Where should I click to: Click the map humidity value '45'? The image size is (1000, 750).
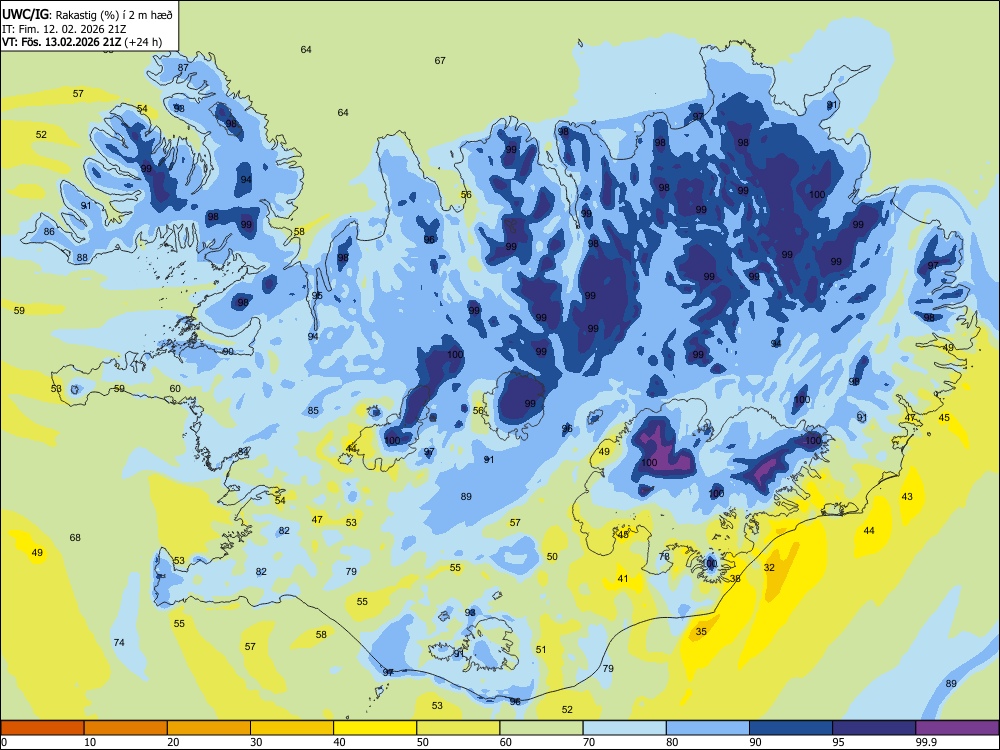coord(944,418)
